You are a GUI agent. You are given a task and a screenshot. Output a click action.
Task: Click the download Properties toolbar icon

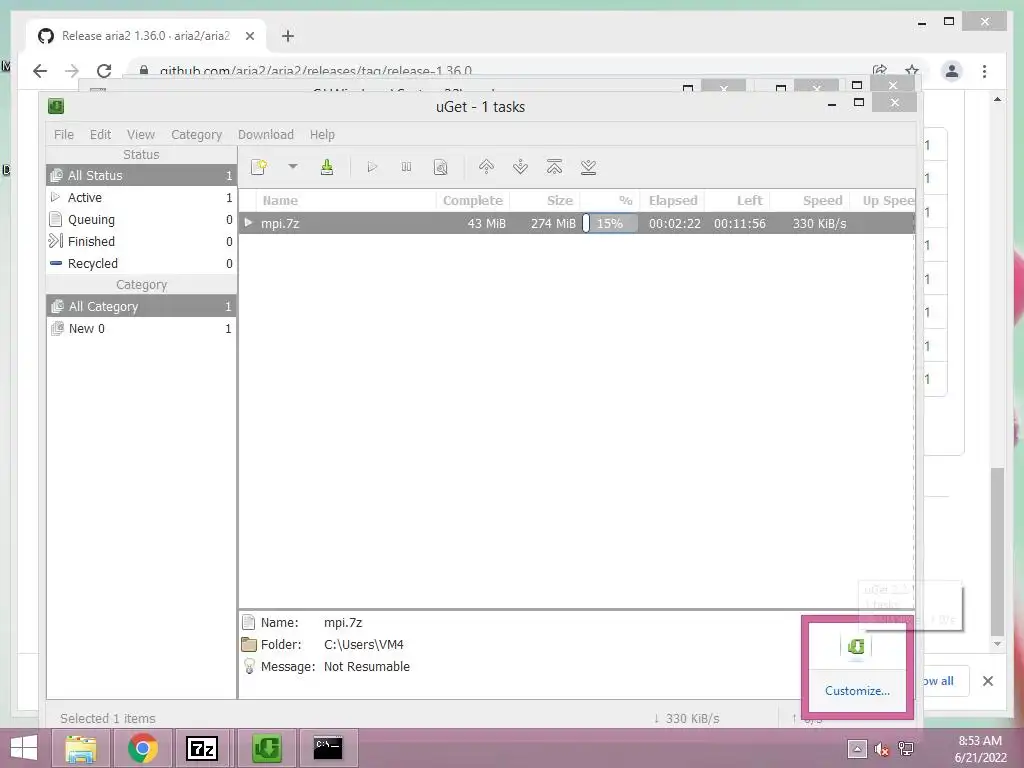tap(441, 167)
